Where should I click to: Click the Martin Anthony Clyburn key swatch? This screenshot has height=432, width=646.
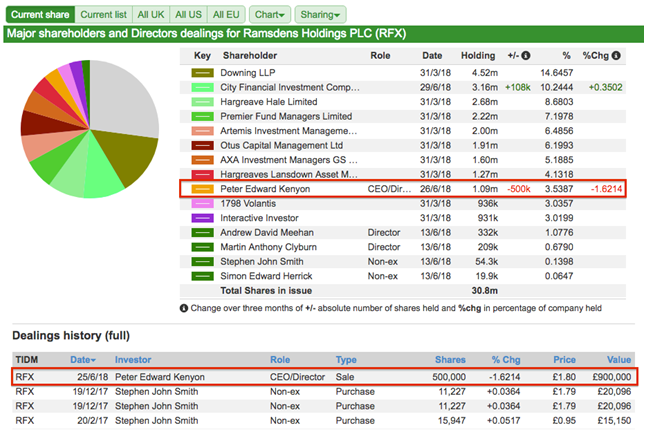pos(202,247)
